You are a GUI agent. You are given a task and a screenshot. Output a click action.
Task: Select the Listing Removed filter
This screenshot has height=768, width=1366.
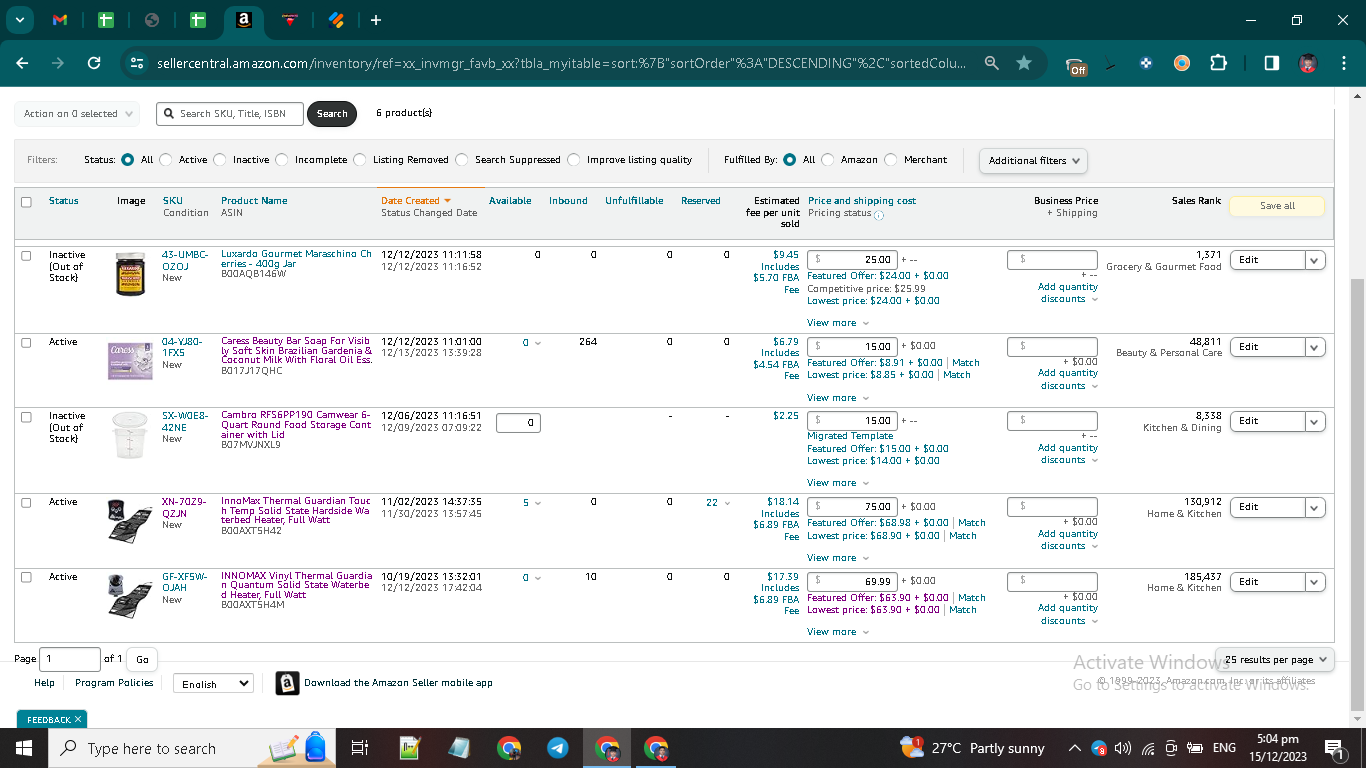click(360, 160)
